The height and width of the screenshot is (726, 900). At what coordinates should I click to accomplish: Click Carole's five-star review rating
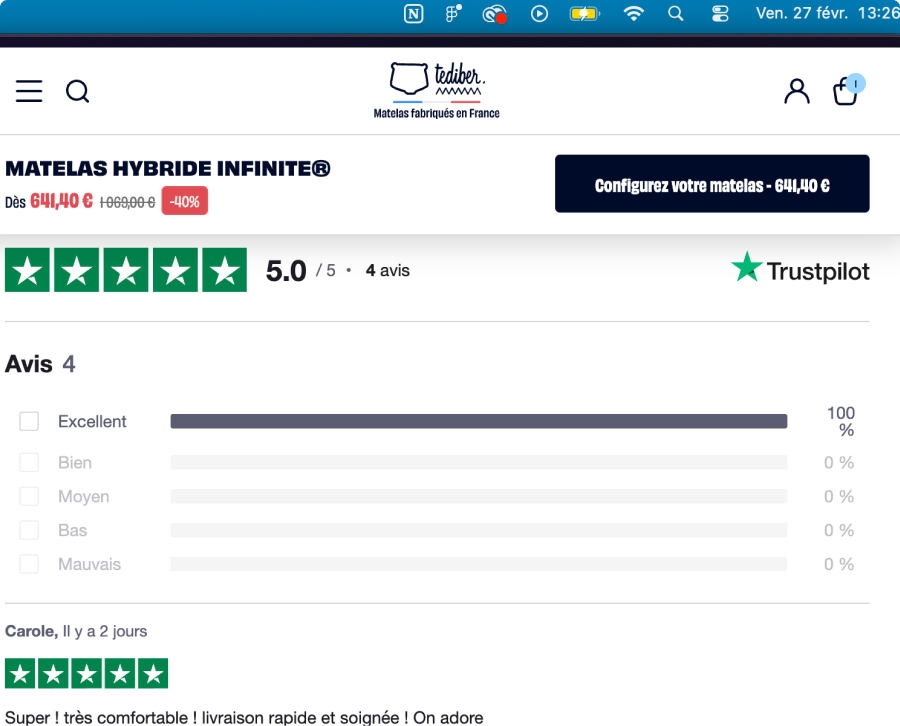(86, 673)
